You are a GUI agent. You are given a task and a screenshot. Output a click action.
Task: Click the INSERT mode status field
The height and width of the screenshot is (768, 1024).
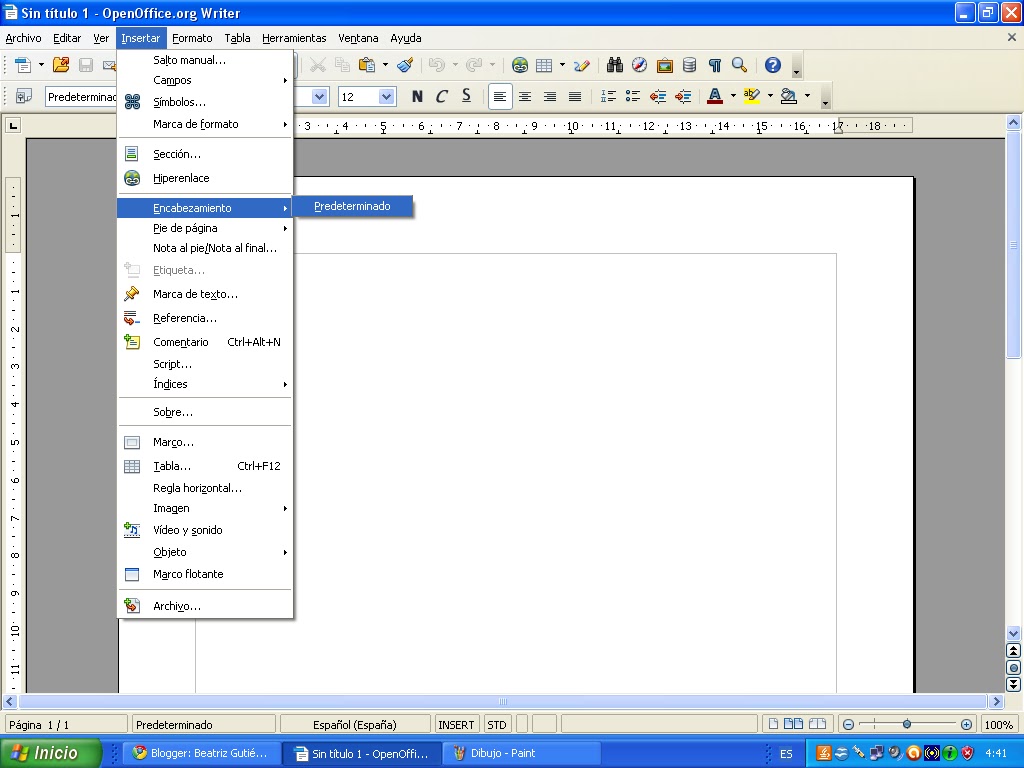pyautogui.click(x=456, y=725)
